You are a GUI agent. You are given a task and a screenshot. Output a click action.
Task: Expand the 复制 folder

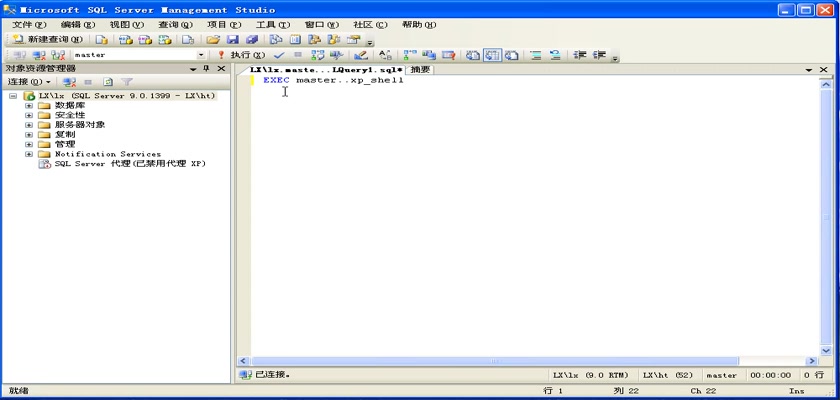(29, 134)
